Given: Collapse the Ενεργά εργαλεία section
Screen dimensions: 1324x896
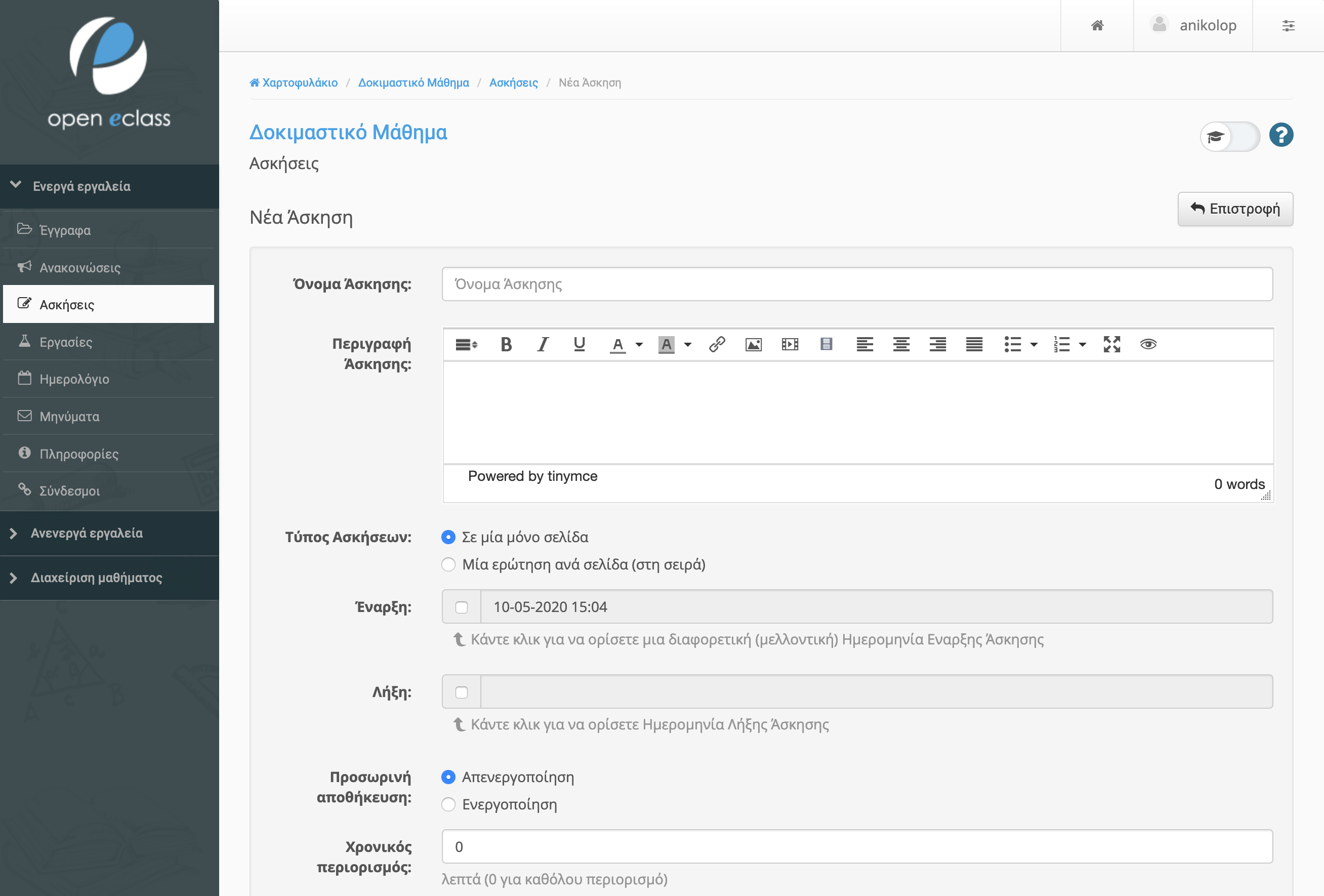Looking at the screenshot, I should [109, 186].
